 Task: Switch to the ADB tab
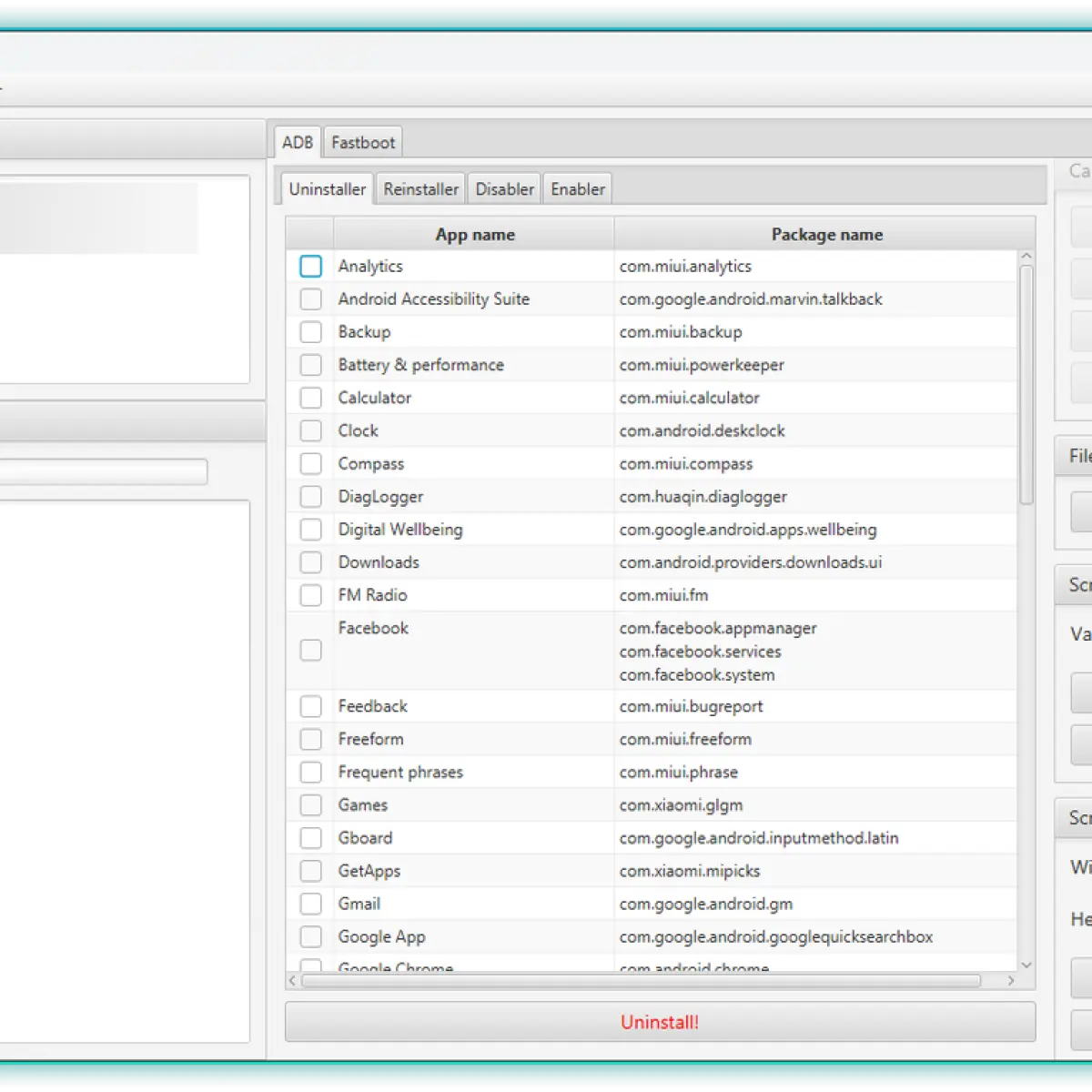coord(298,142)
